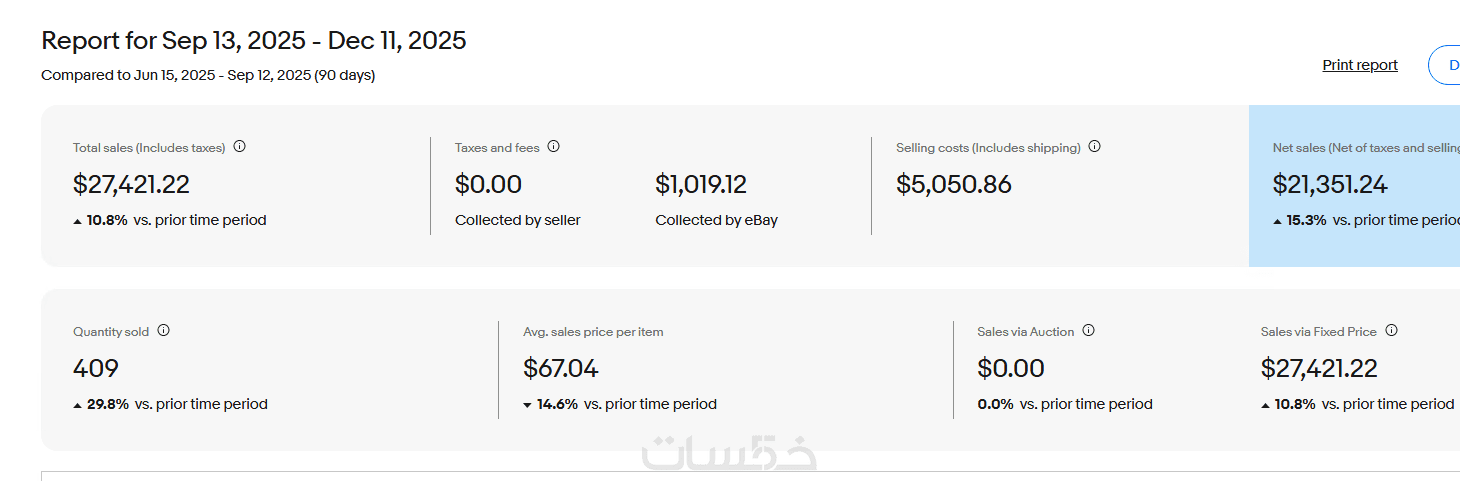Click the cut-off button right of Print report
This screenshot has width=1460, height=481.
(1447, 65)
